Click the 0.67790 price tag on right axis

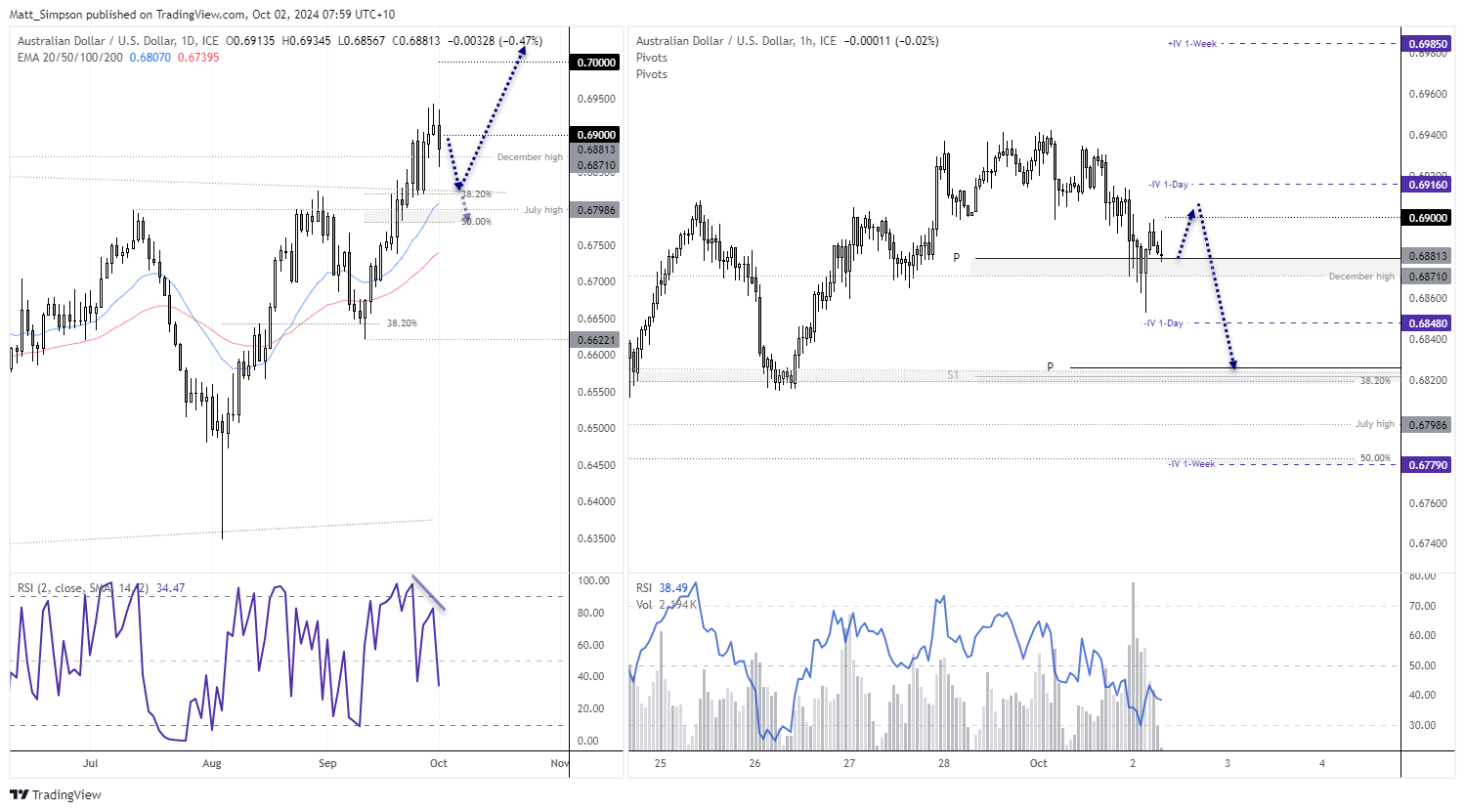point(1428,465)
